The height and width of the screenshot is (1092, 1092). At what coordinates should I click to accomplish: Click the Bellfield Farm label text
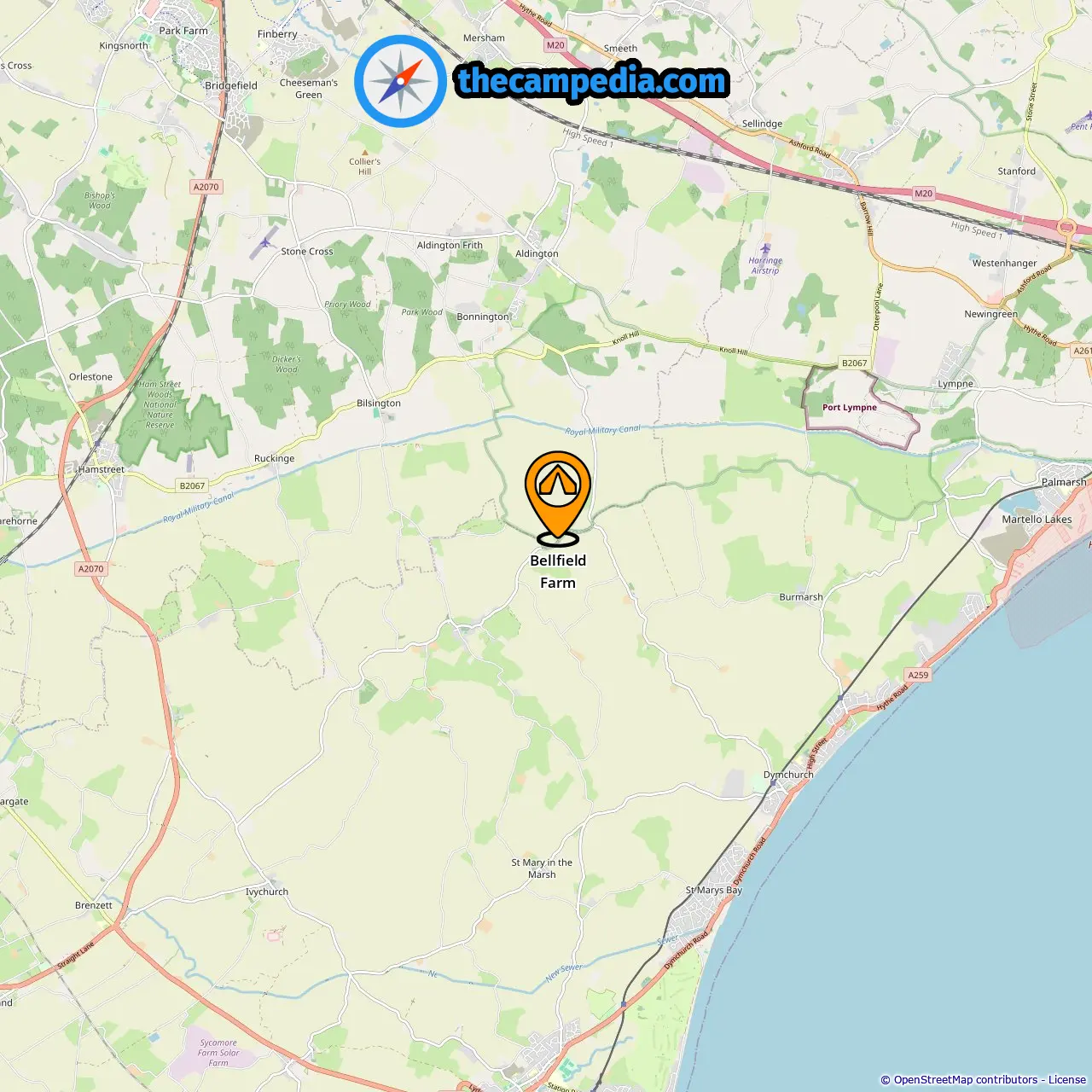(x=558, y=572)
